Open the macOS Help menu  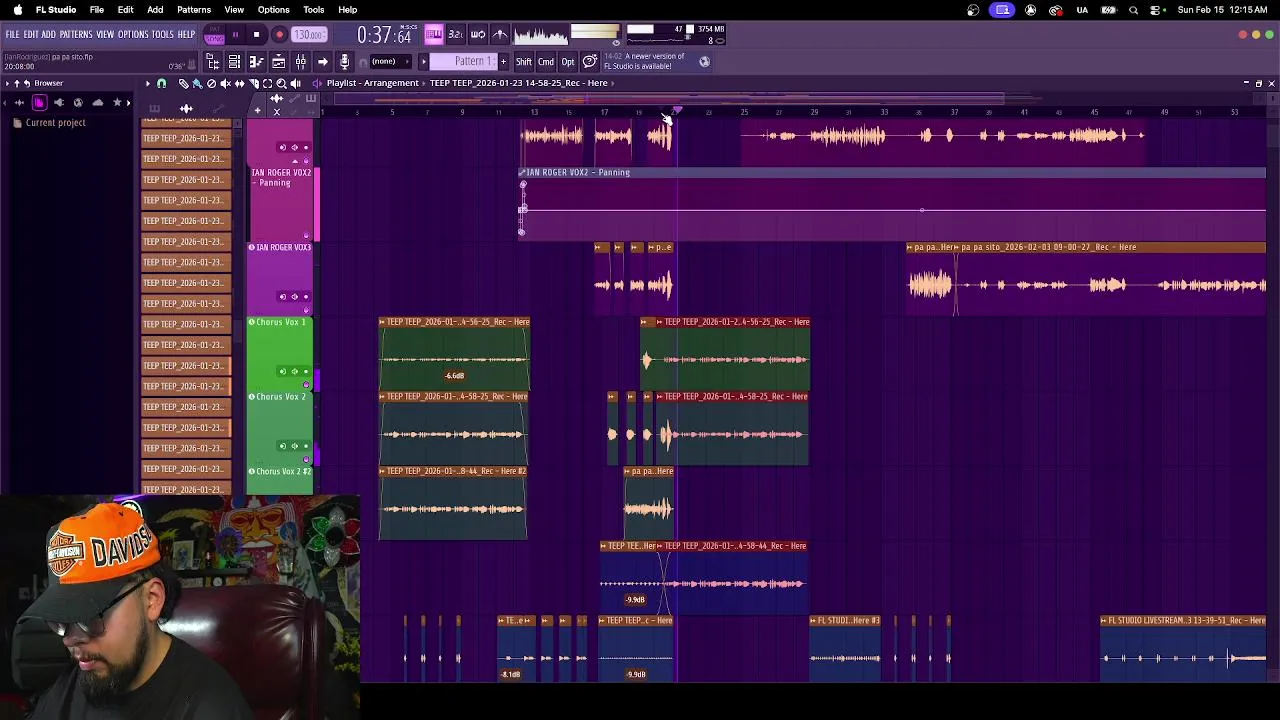[x=347, y=10]
